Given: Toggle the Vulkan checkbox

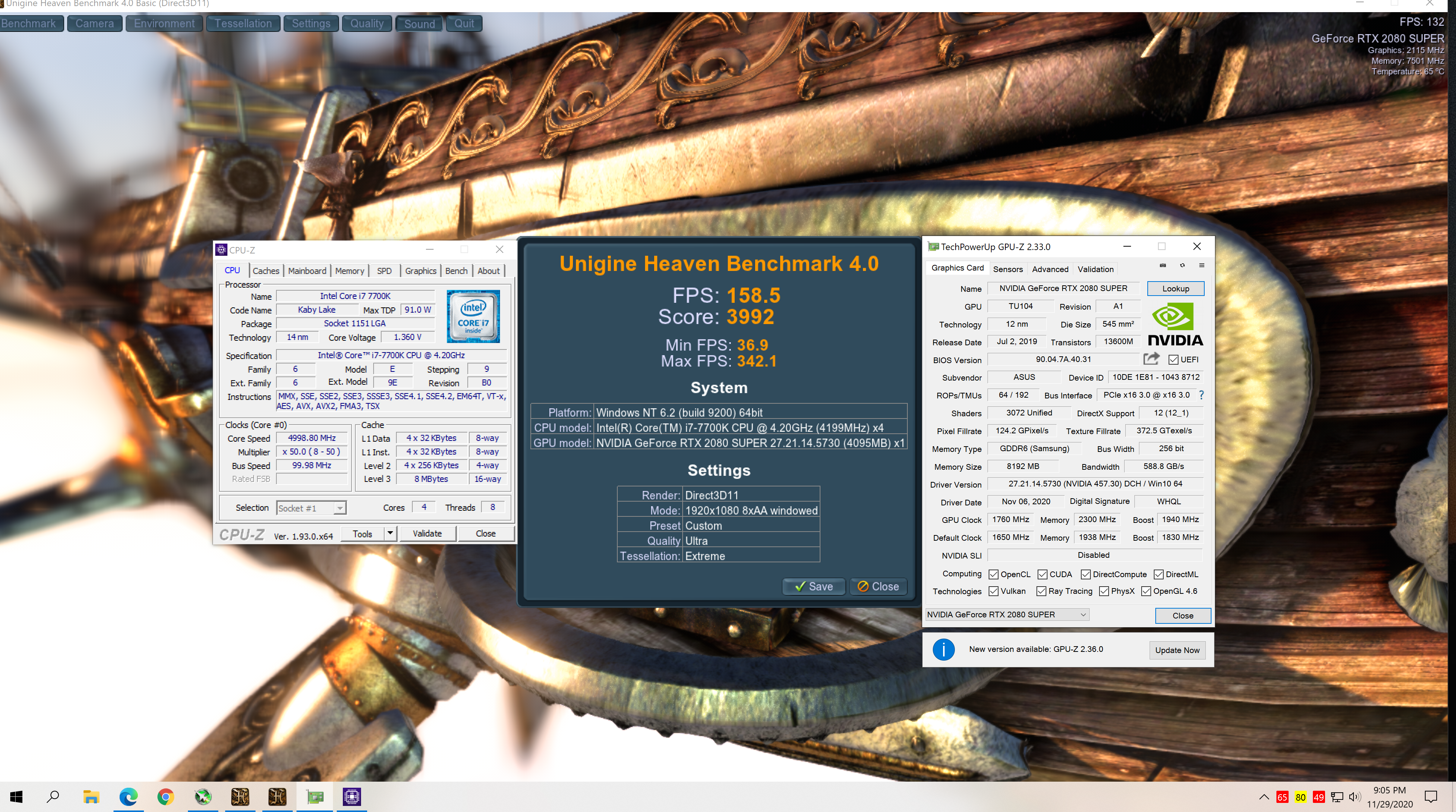Looking at the screenshot, I should pyautogui.click(x=993, y=591).
